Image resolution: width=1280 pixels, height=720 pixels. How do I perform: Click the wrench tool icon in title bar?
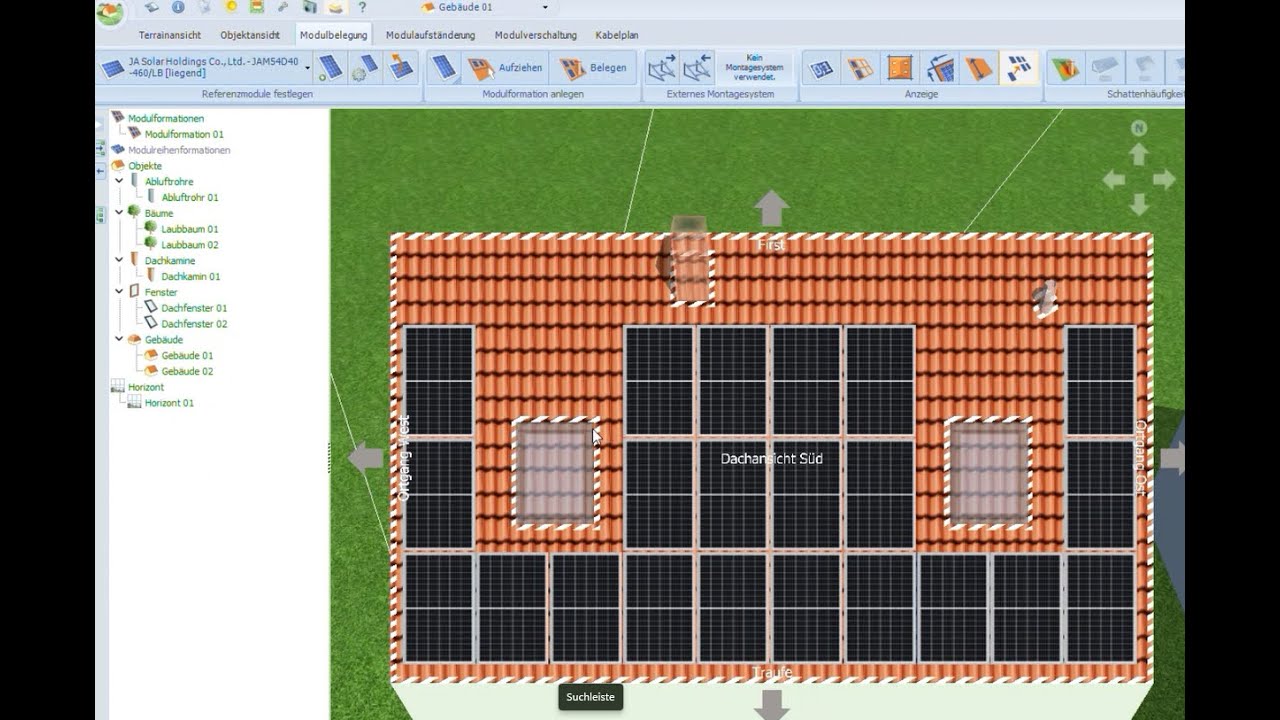(284, 7)
